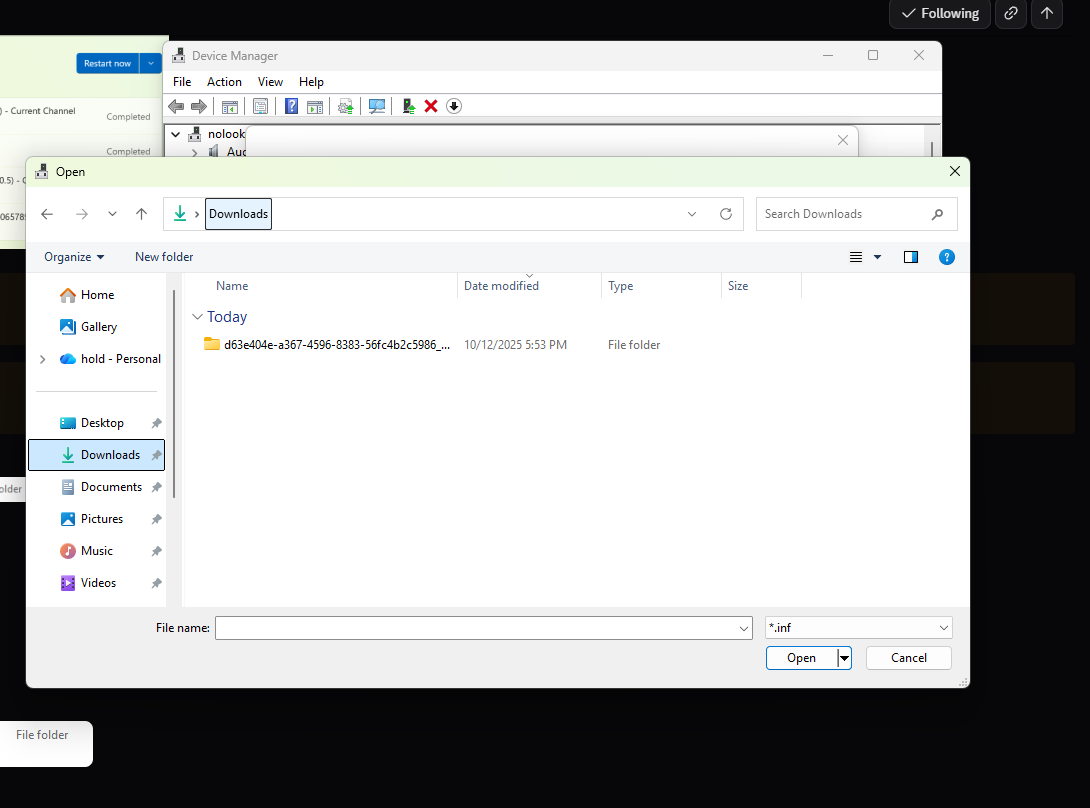Expand hold - Personal OneDrive tree node
The height and width of the screenshot is (808, 1090).
(42, 359)
